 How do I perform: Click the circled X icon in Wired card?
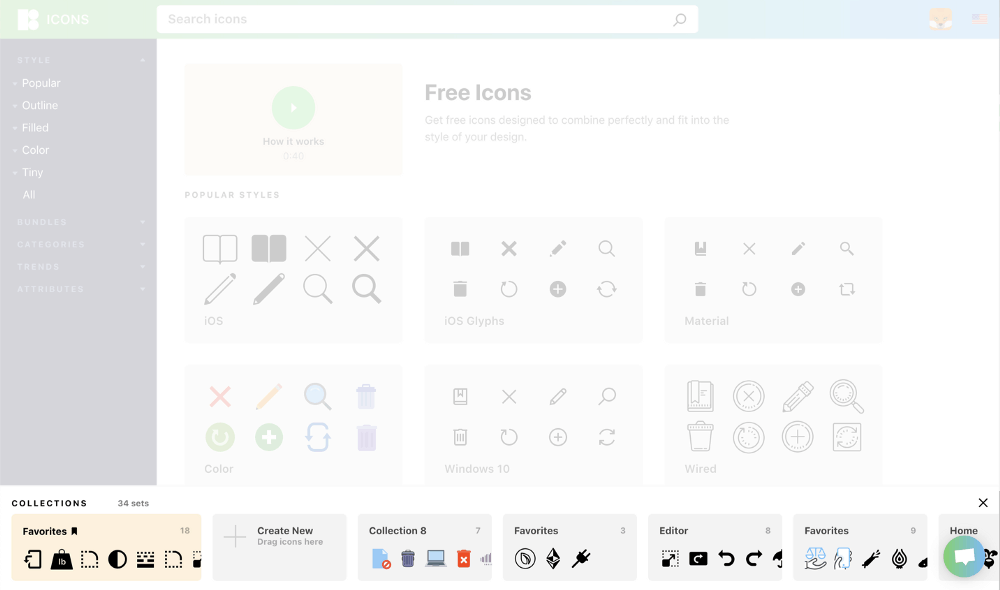coord(749,397)
